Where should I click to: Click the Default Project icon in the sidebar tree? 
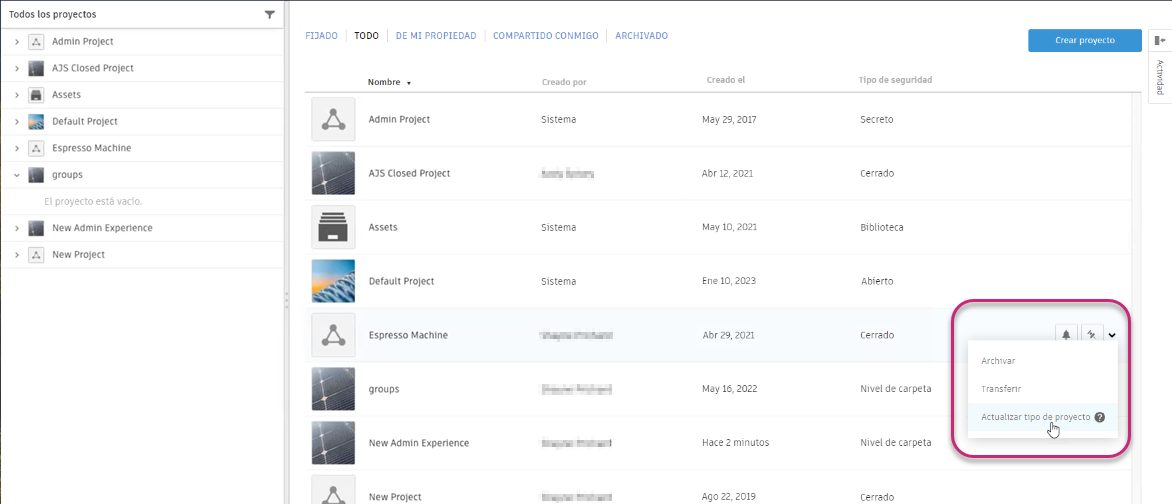coord(36,122)
